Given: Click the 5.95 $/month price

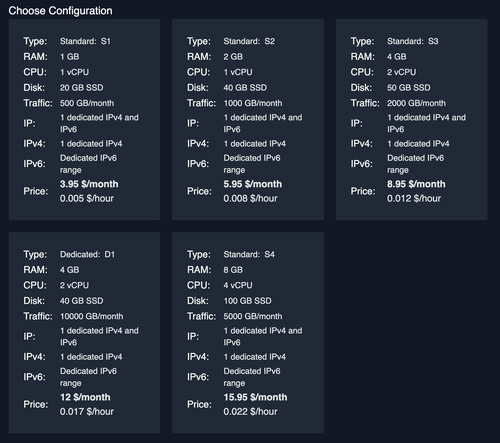Looking at the screenshot, I should (x=253, y=184).
